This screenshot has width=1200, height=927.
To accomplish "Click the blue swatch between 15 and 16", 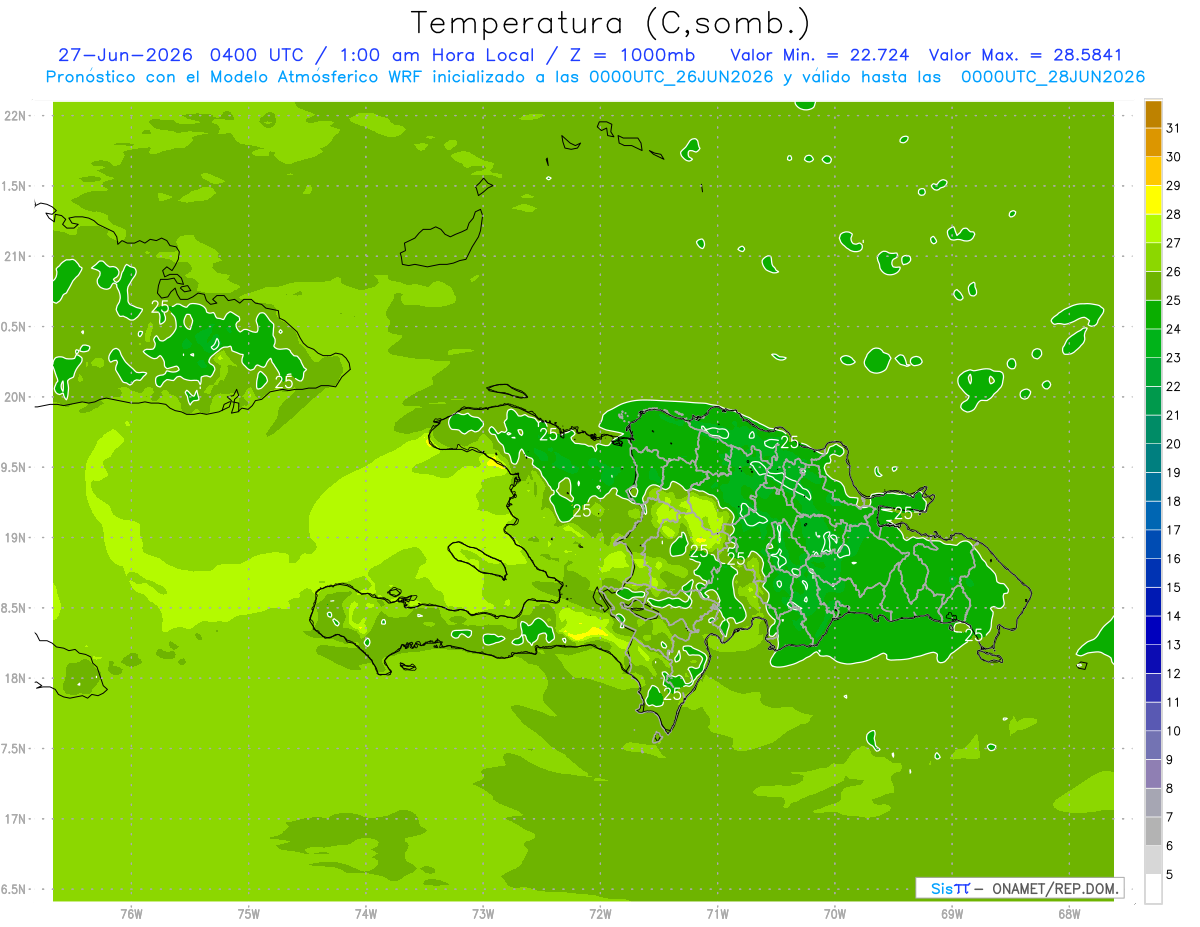I will pos(1153,574).
